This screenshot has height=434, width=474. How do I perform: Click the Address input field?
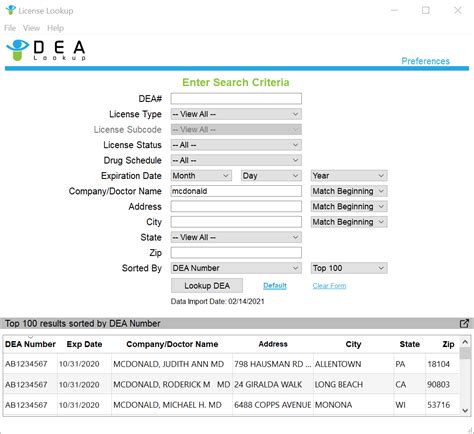(236, 206)
